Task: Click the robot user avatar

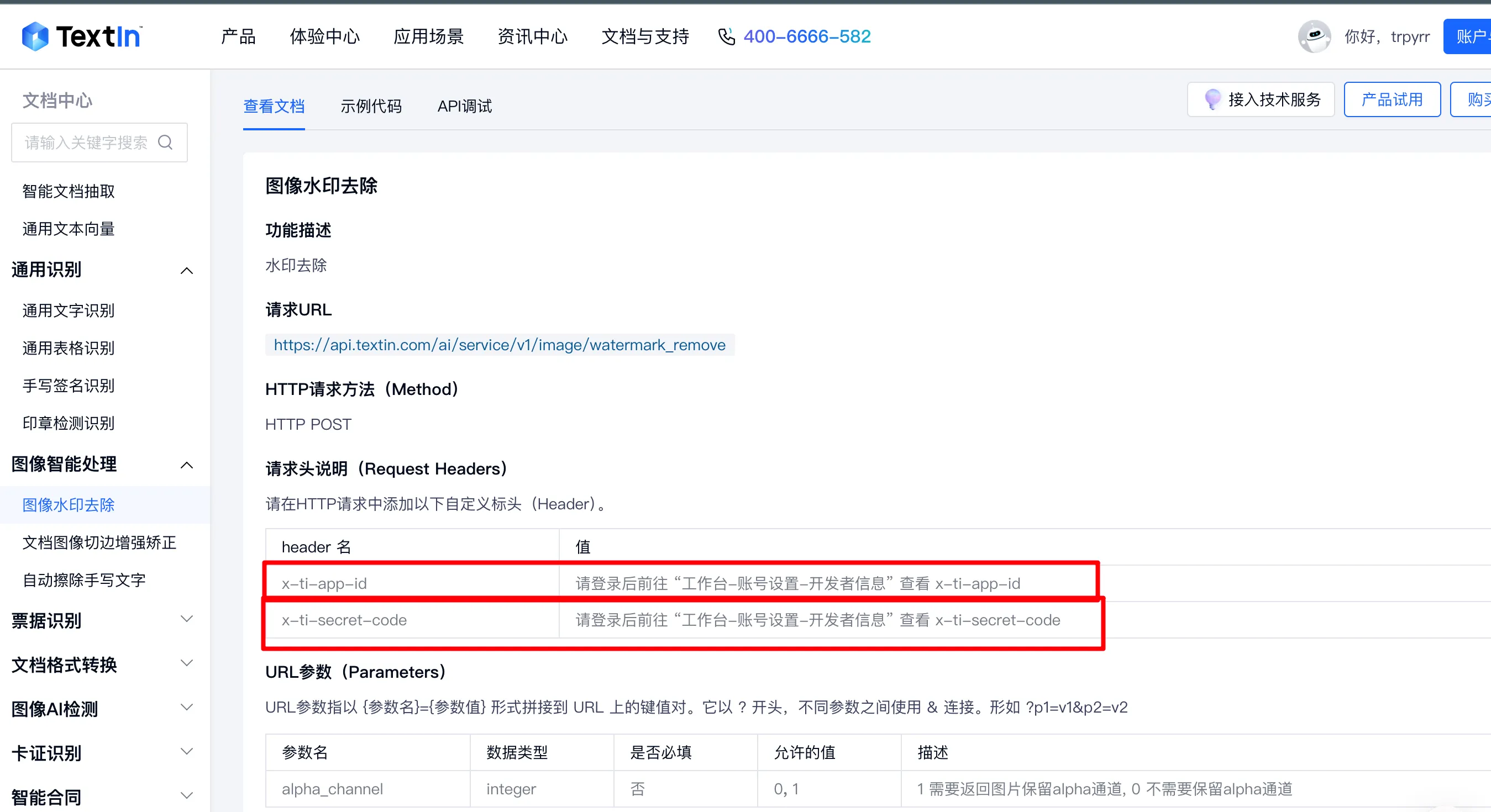Action: point(1314,36)
